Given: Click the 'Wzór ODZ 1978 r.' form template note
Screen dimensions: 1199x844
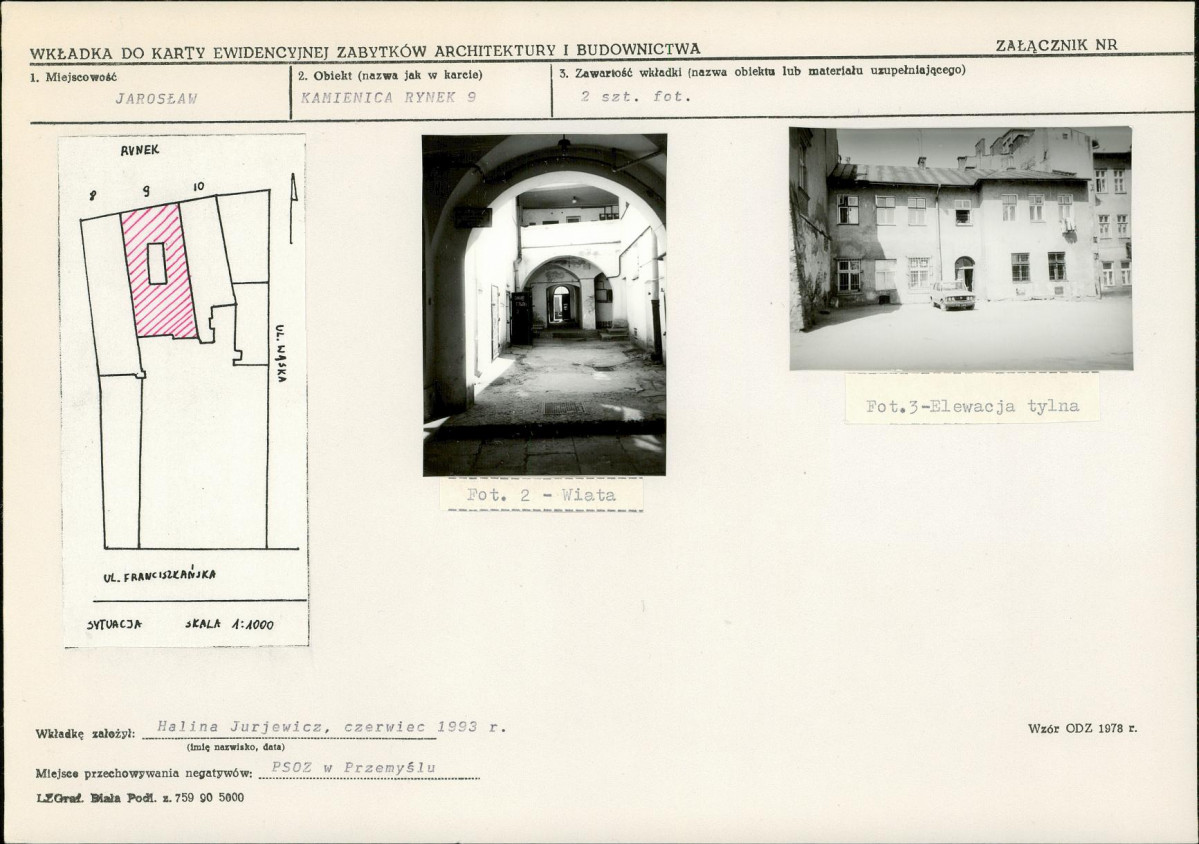Looking at the screenshot, I should (1082, 728).
